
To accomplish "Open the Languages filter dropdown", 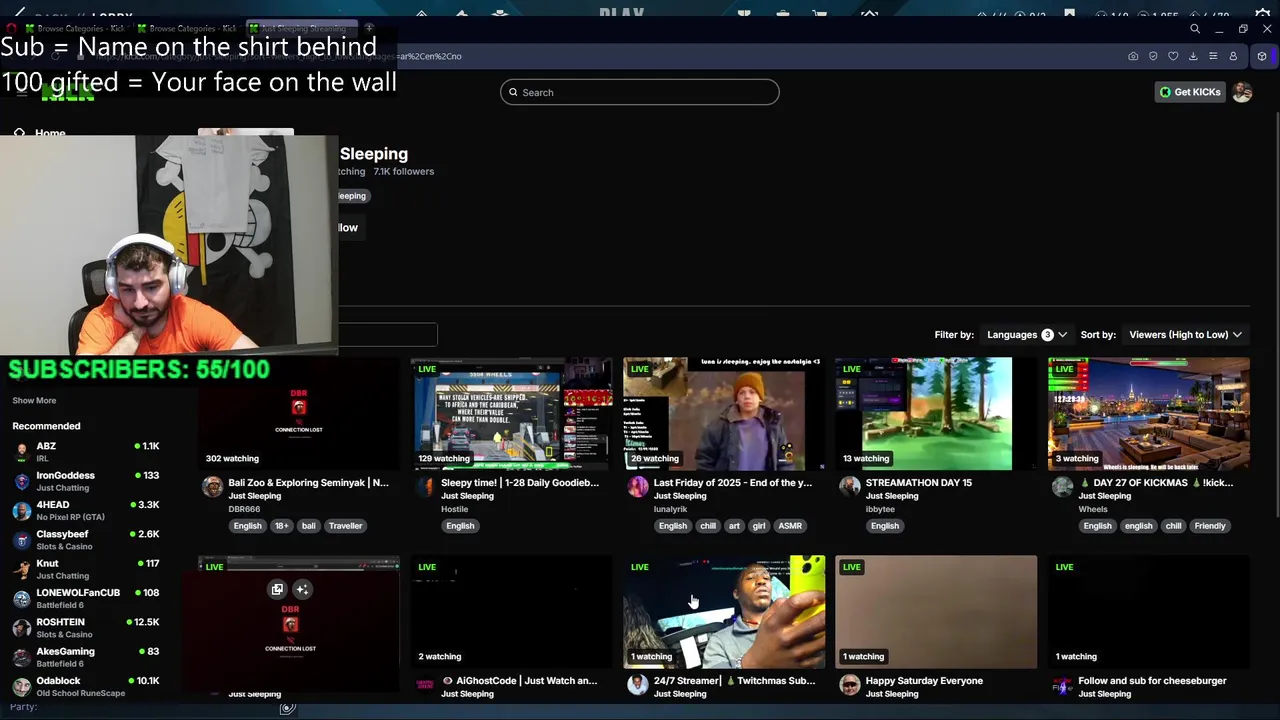I will pyautogui.click(x=1027, y=335).
